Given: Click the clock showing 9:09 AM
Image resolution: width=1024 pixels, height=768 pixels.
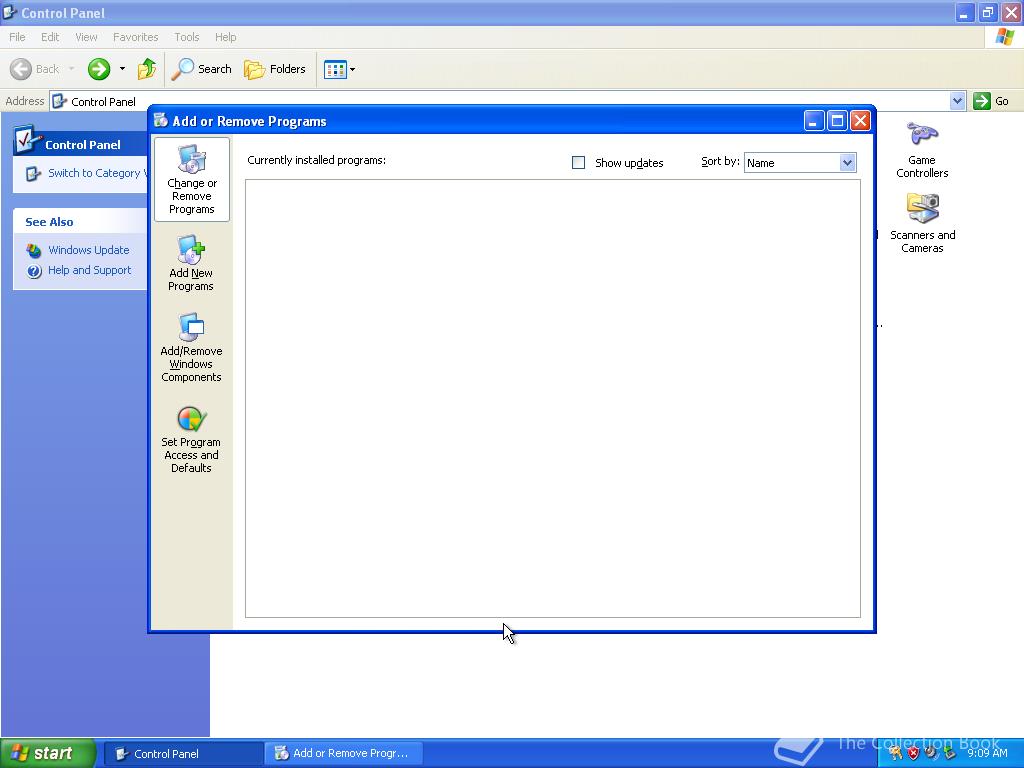Looking at the screenshot, I should pyautogui.click(x=987, y=753).
